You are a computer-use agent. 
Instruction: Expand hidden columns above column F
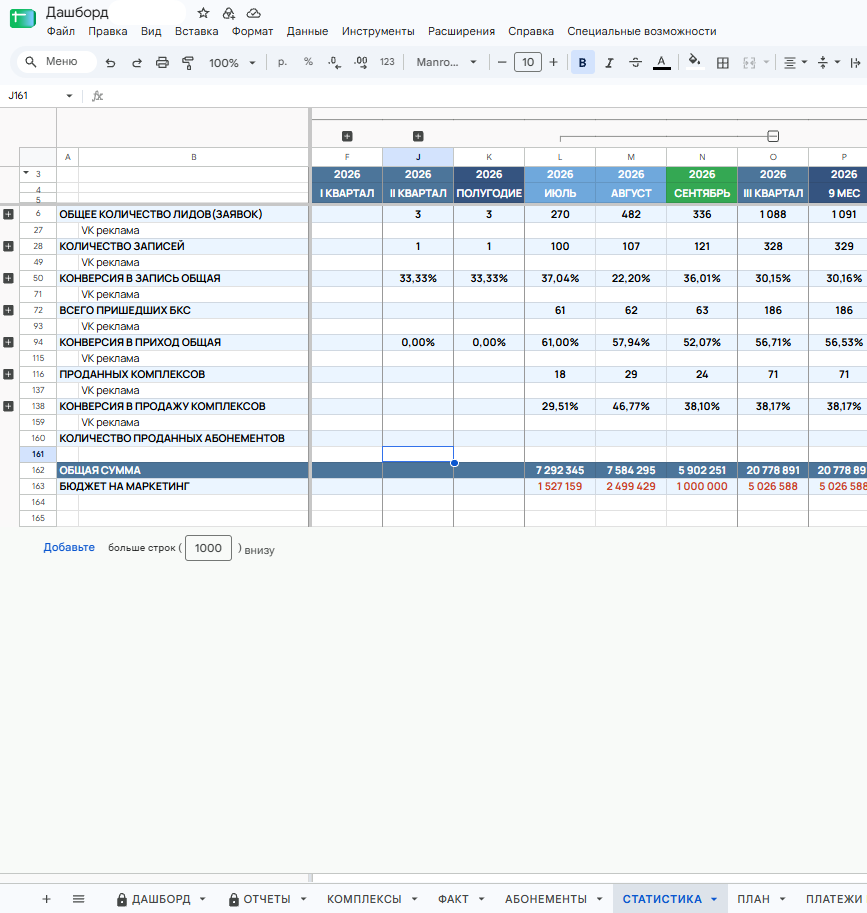(347, 136)
